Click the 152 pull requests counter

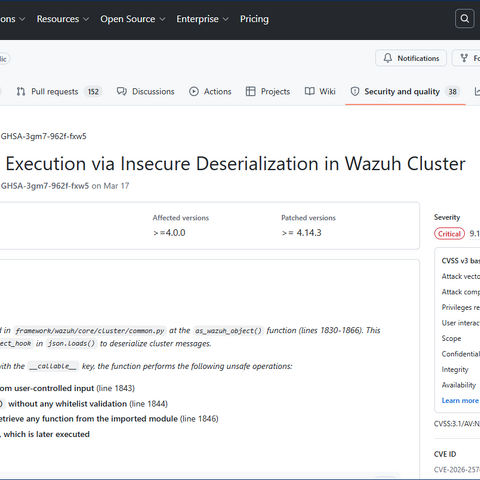click(x=93, y=92)
